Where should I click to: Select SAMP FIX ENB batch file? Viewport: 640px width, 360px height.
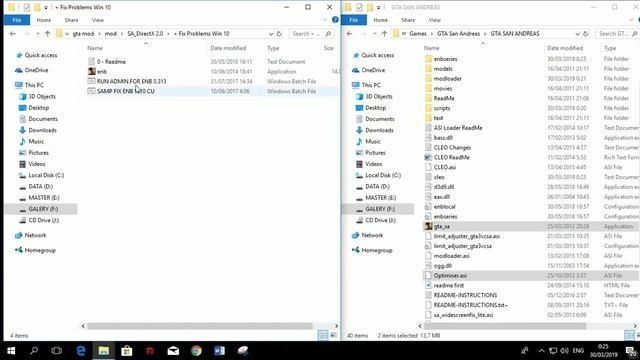point(126,91)
